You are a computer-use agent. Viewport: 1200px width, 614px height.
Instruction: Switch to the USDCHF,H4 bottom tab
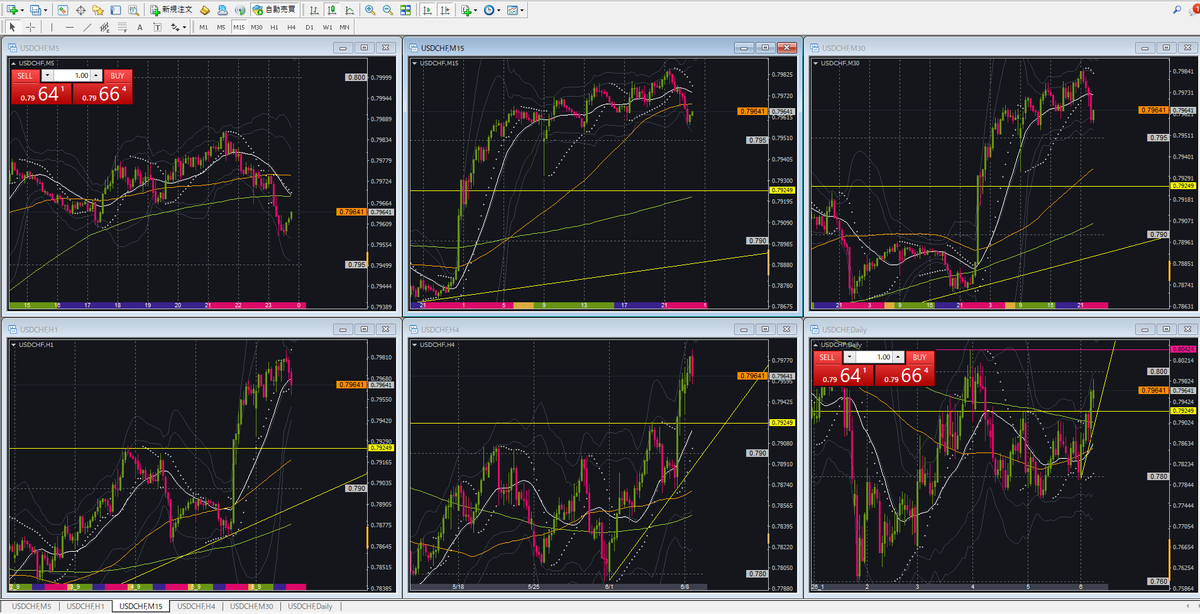pyautogui.click(x=198, y=606)
